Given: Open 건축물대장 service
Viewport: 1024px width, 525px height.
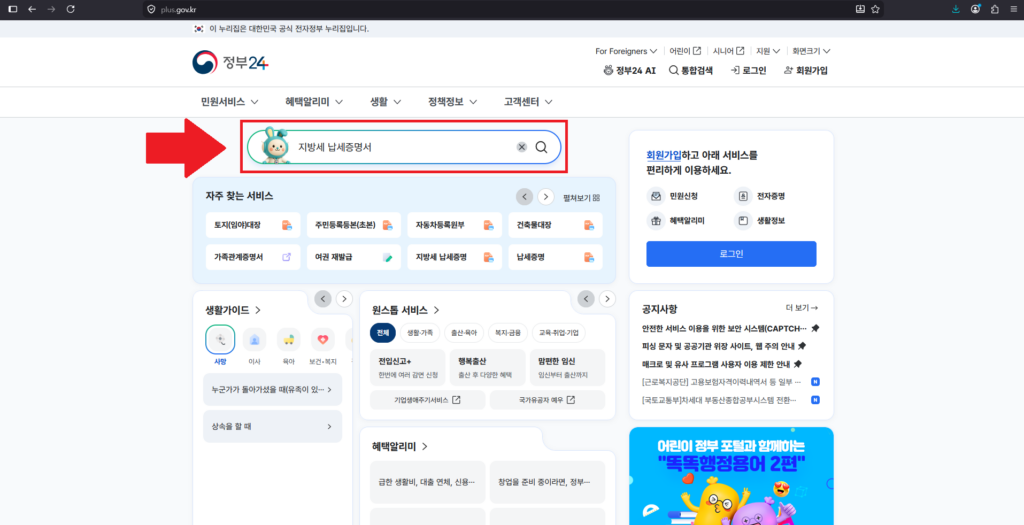Looking at the screenshot, I should [x=555, y=225].
